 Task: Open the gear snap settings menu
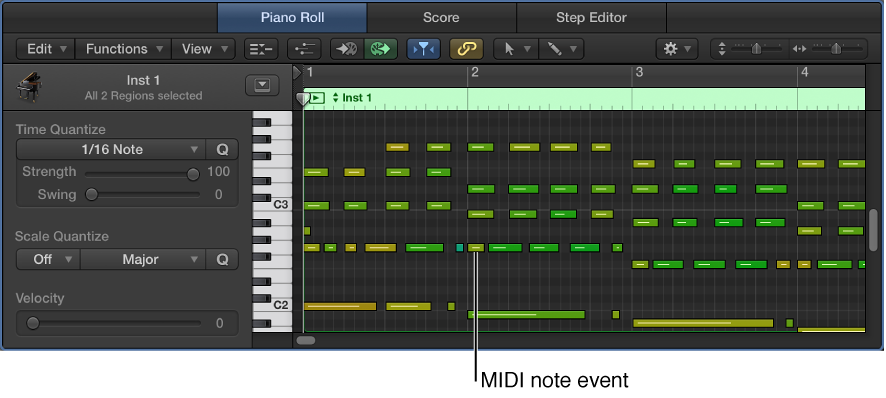(x=677, y=49)
